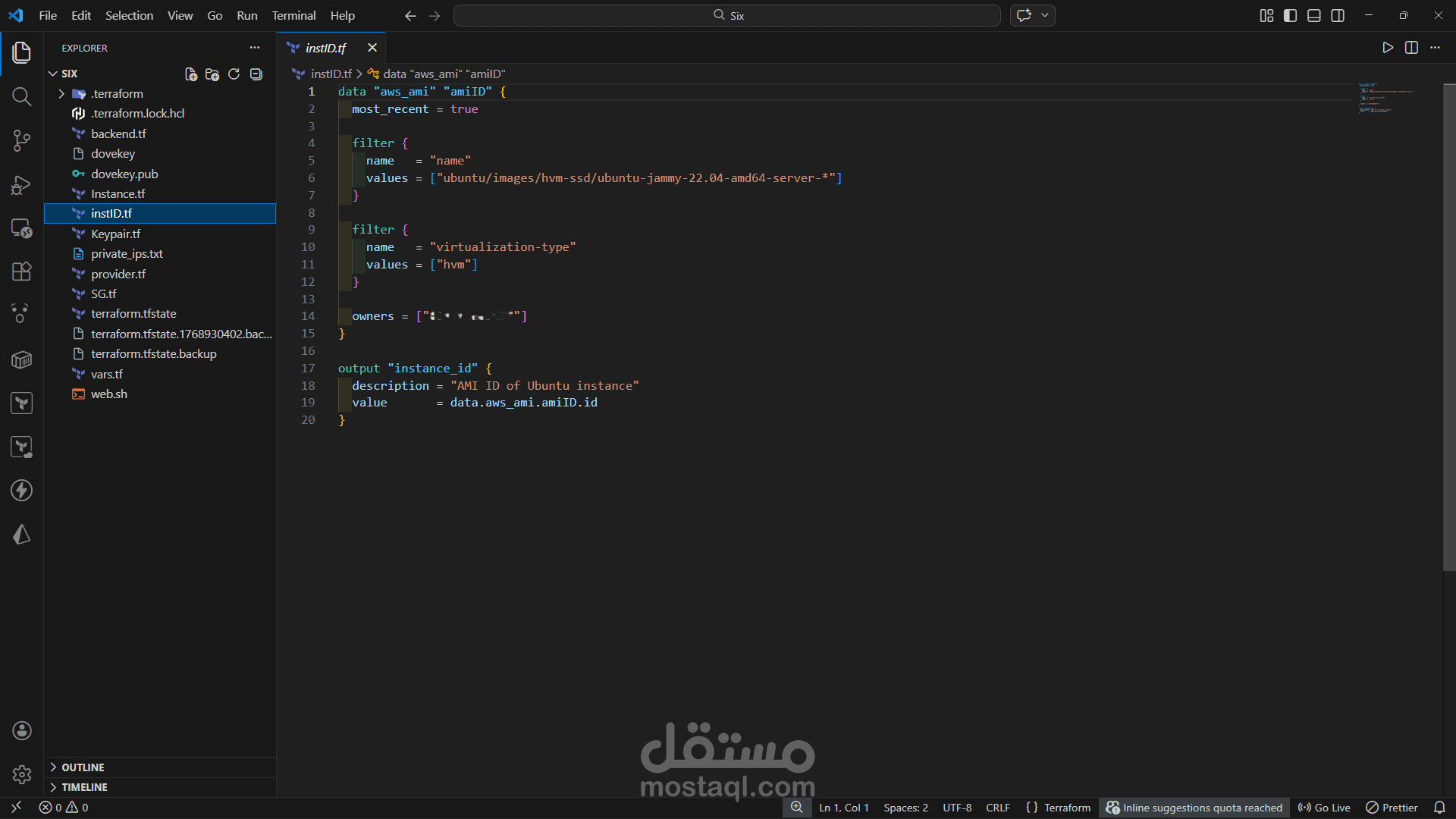The width and height of the screenshot is (1456, 819).
Task: Open the Source Control view
Action: point(21,140)
